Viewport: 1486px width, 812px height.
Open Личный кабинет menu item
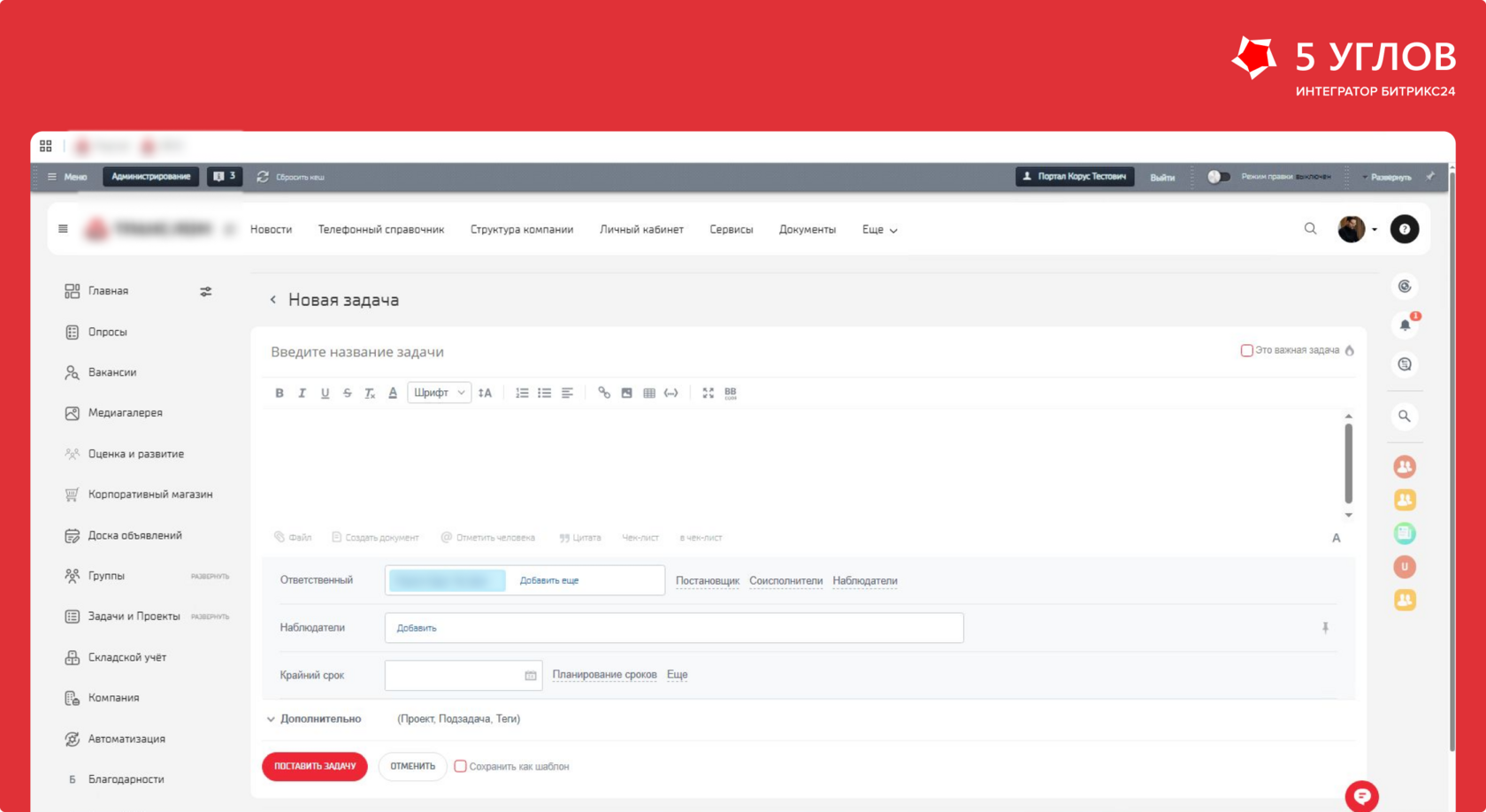641,230
